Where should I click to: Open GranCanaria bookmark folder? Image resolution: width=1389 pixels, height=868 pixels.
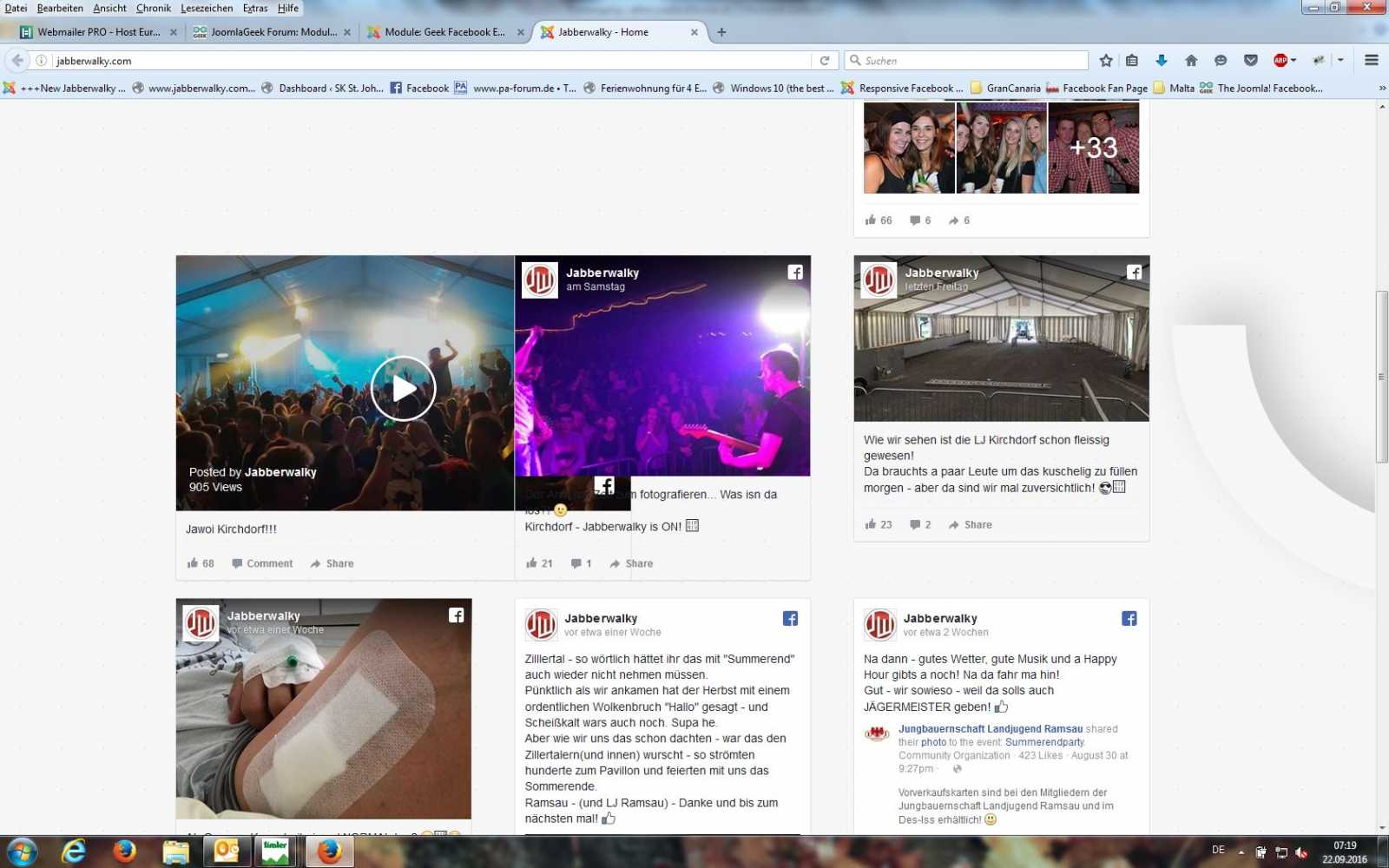(x=1005, y=88)
